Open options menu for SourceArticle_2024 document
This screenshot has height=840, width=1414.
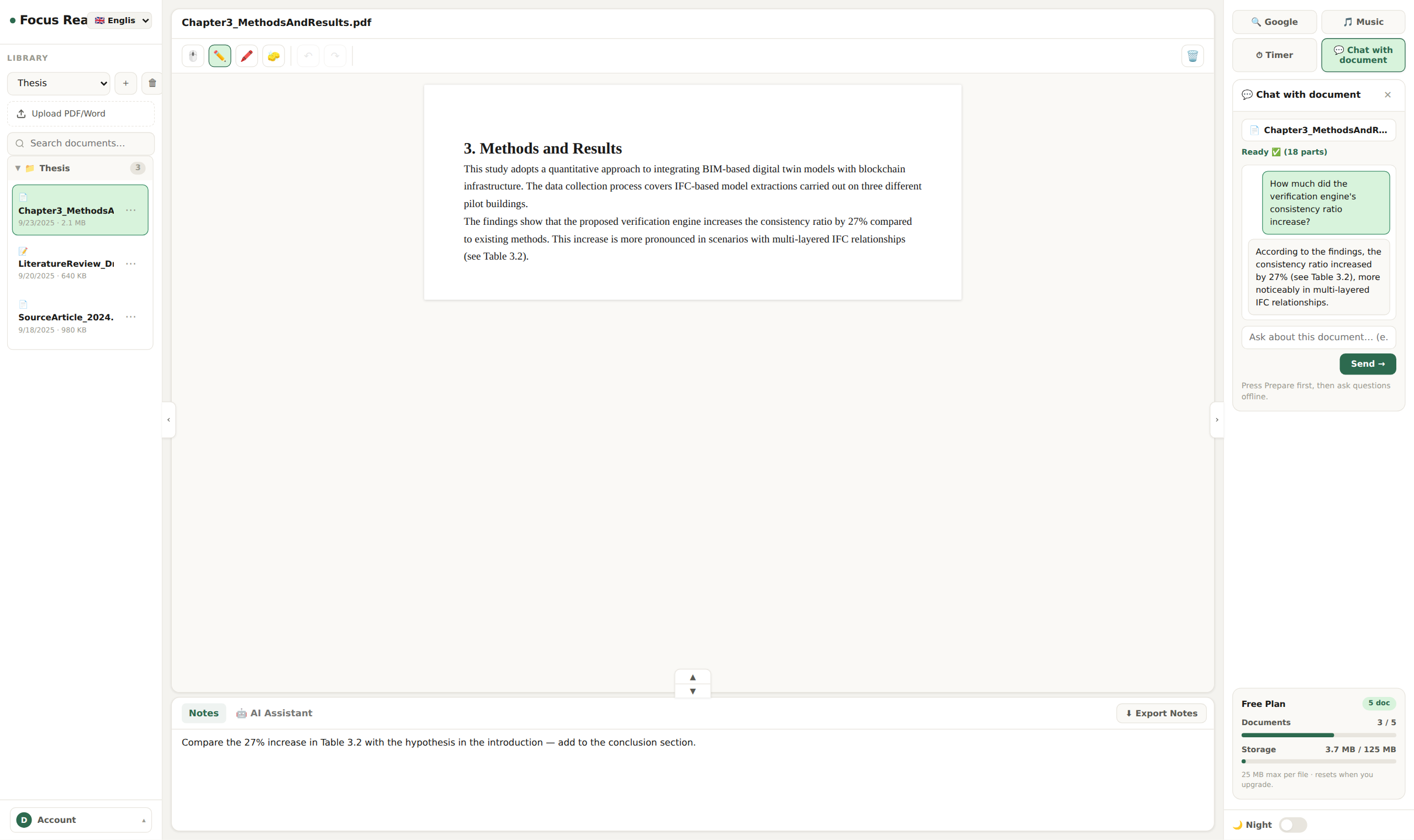[131, 317]
